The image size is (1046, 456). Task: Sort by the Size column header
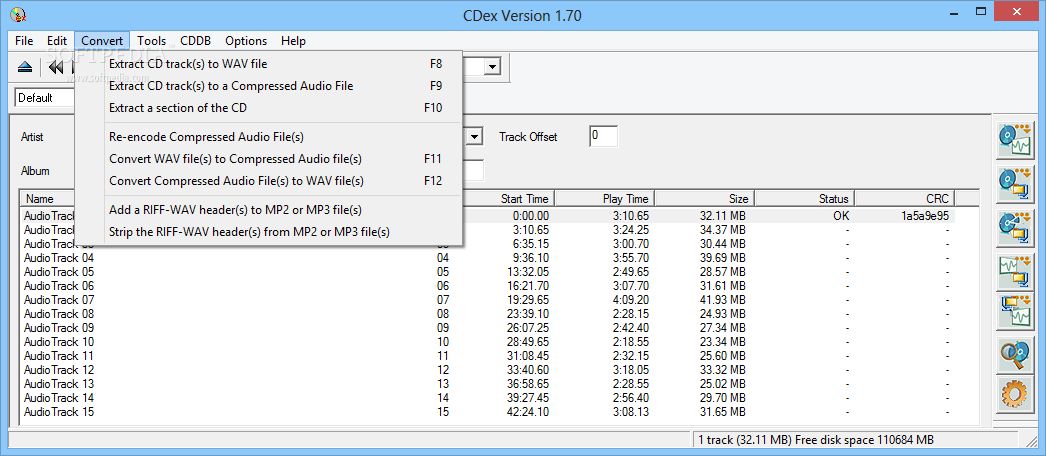coord(704,199)
